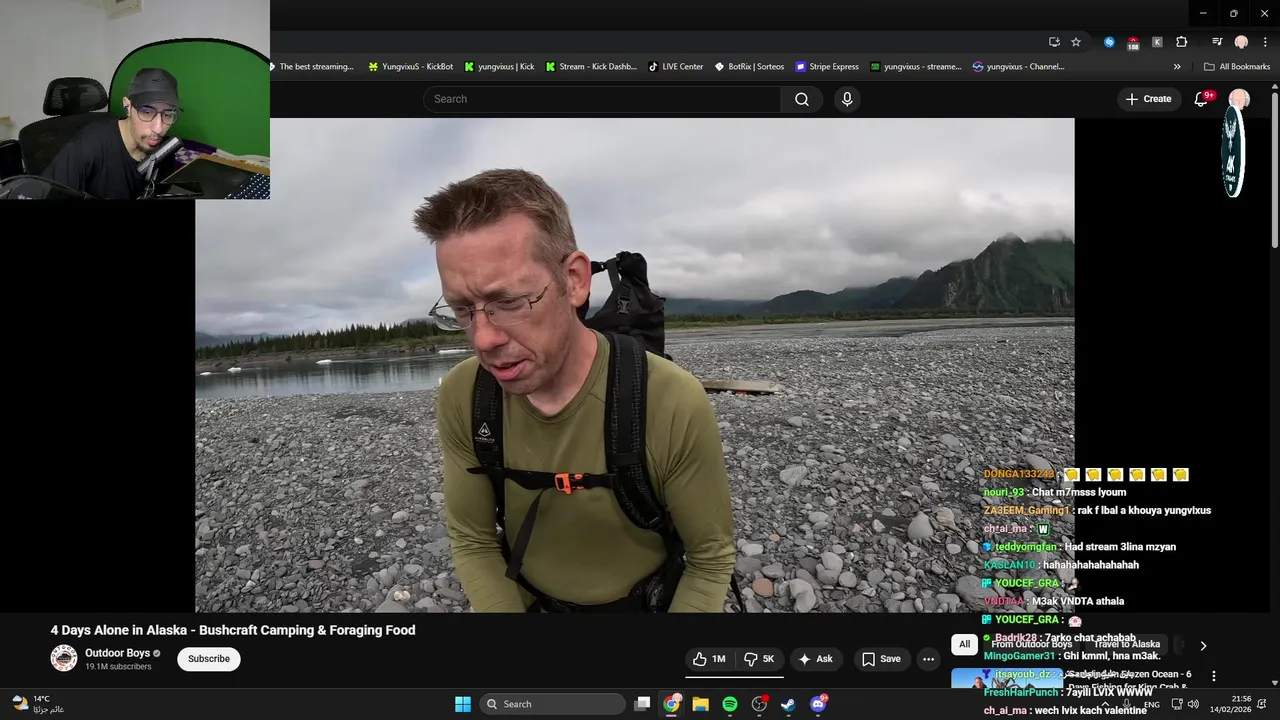
Task: Open options for the first suggested video
Action: pos(1214,677)
